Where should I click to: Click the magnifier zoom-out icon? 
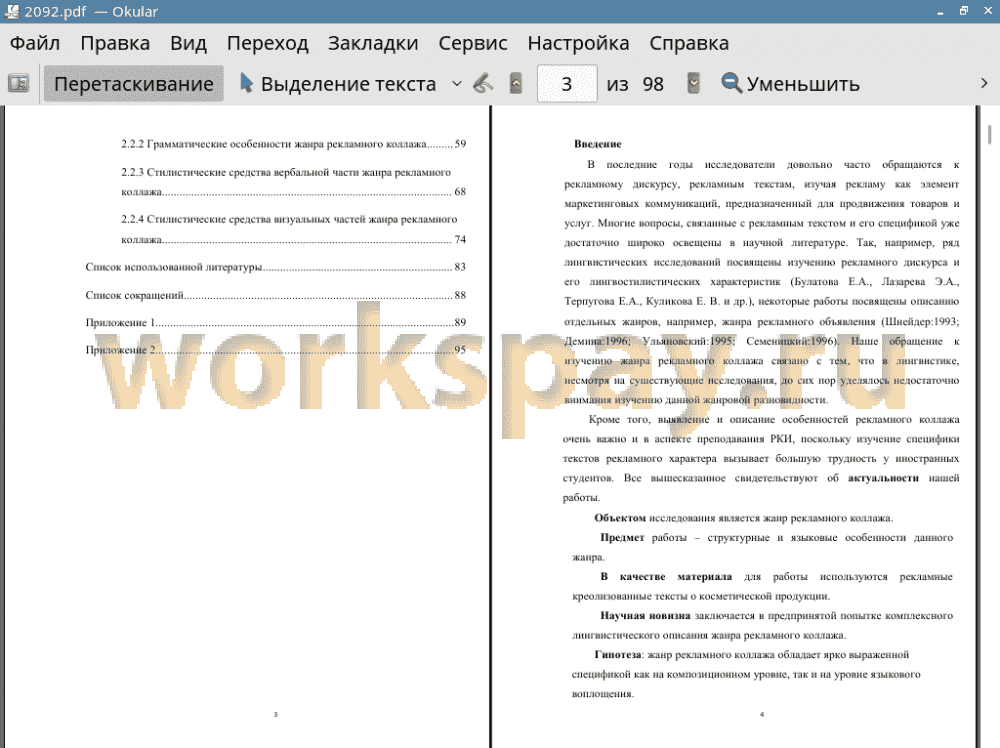pyautogui.click(x=731, y=84)
